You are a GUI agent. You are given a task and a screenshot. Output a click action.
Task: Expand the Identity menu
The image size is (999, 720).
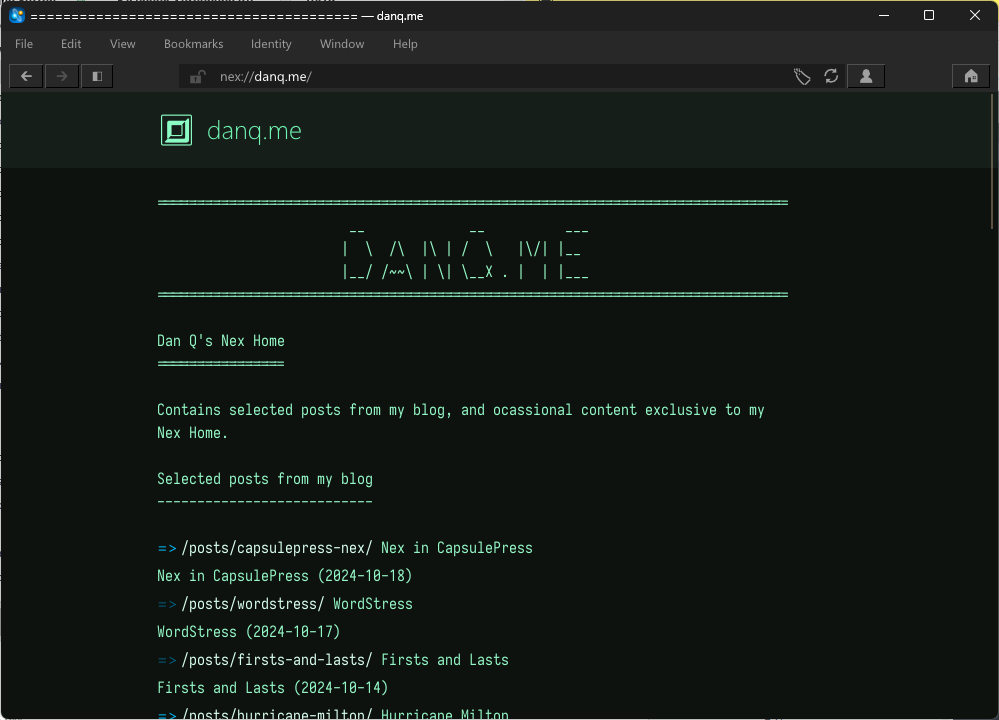click(271, 44)
